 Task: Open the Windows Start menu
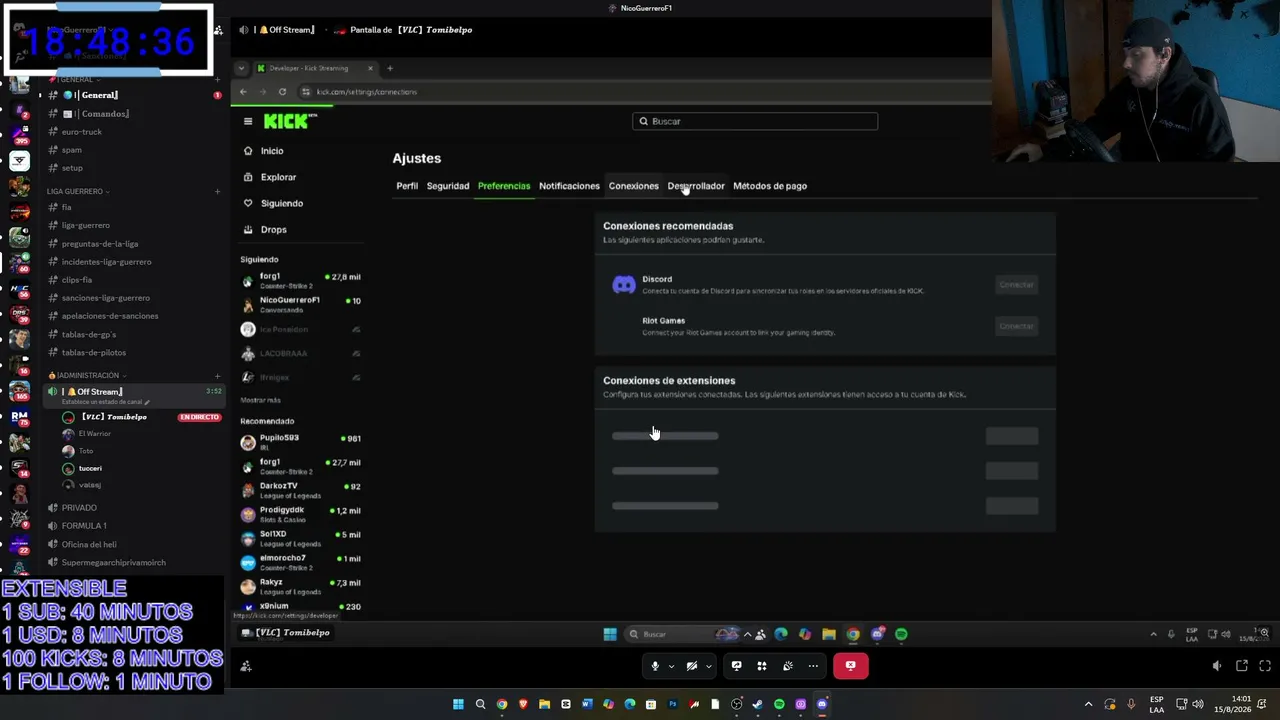pos(458,704)
